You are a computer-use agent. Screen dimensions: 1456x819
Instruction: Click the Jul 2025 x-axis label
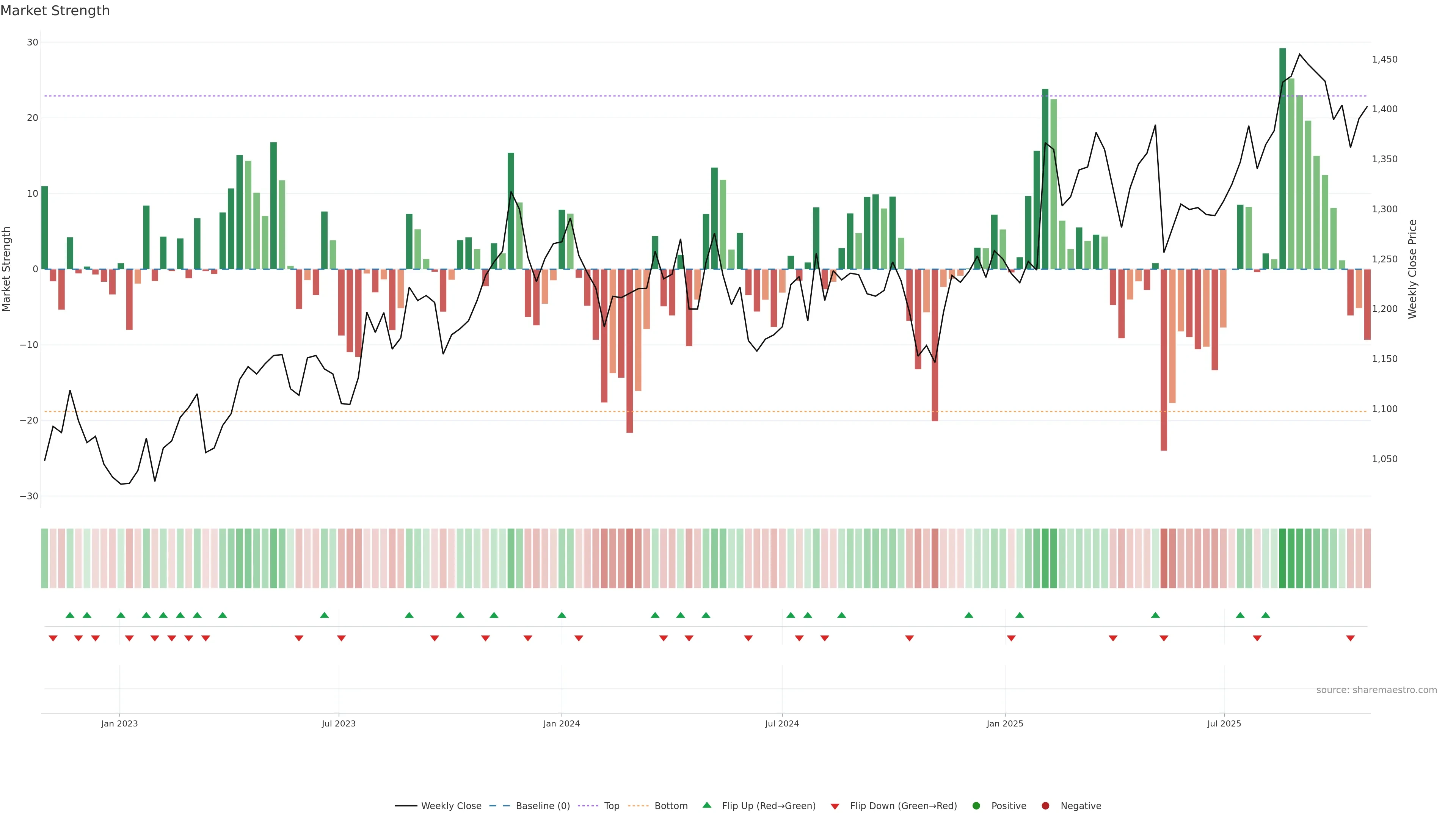[x=1224, y=723]
